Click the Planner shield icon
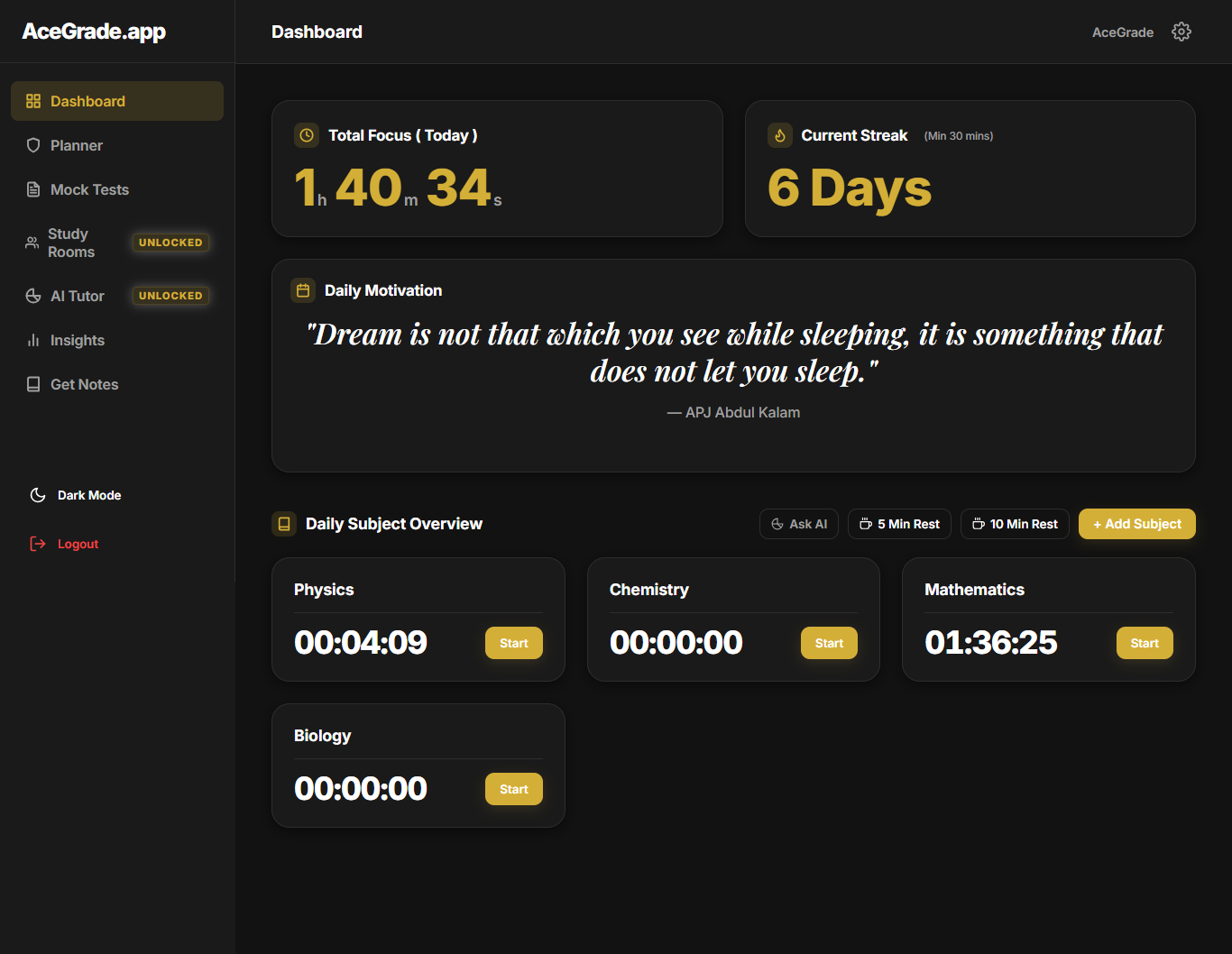The image size is (1232, 954). (33, 145)
